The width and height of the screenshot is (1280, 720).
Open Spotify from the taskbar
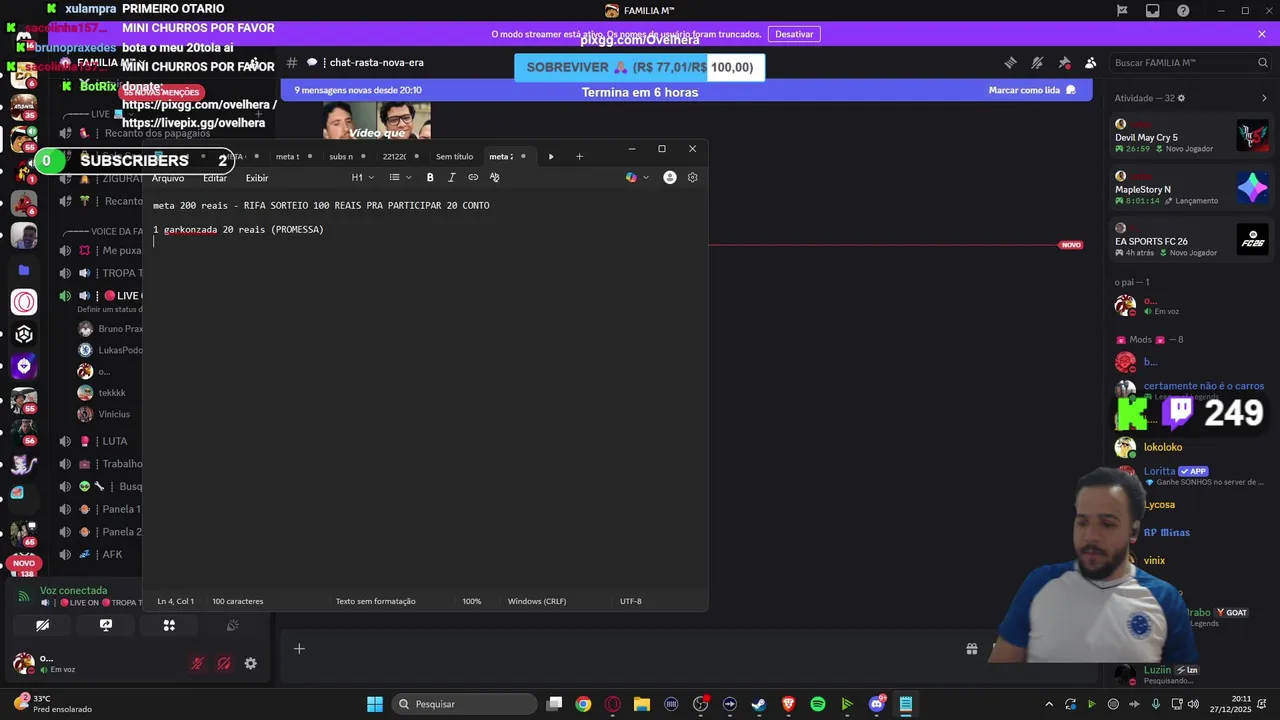point(818,704)
